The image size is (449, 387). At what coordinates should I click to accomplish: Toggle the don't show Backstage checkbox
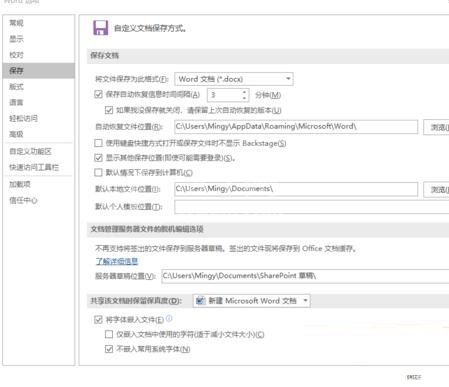tap(98, 143)
